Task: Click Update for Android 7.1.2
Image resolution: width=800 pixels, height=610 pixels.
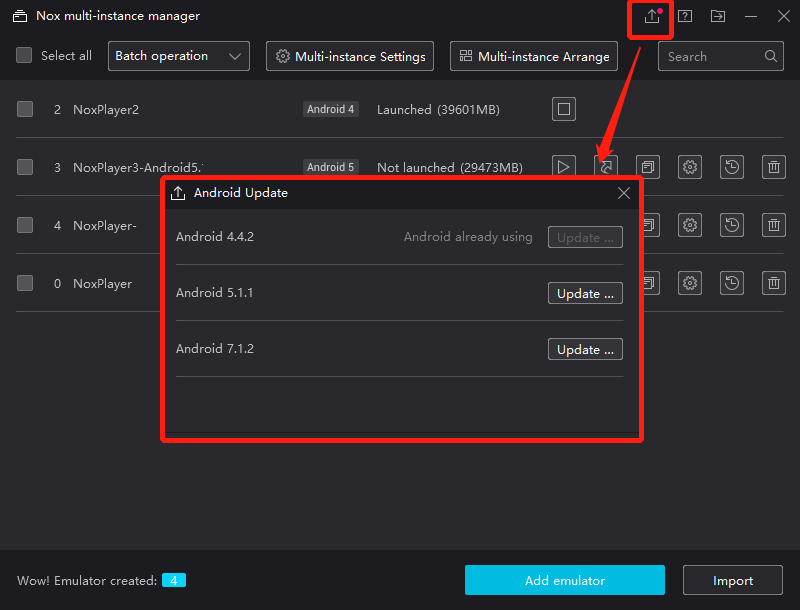Action: (585, 349)
